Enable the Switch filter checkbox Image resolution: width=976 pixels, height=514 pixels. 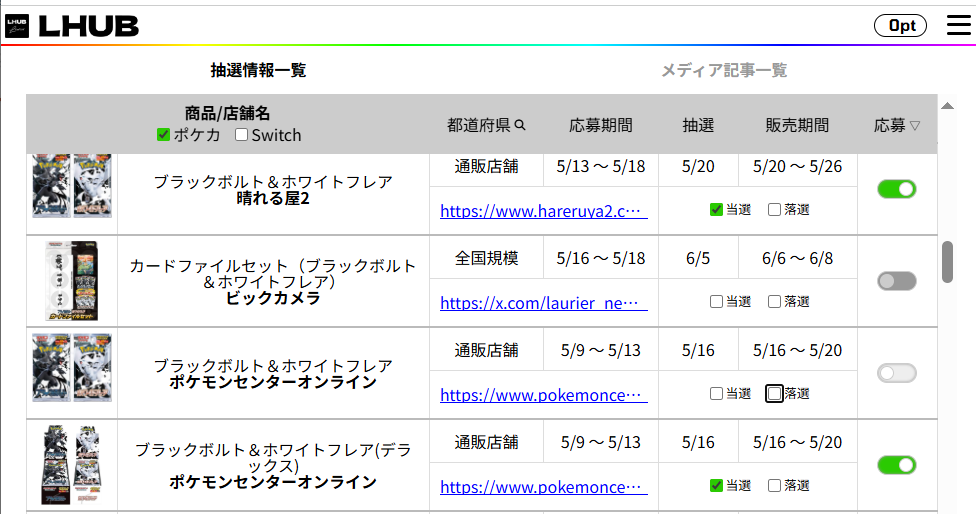[x=242, y=135]
